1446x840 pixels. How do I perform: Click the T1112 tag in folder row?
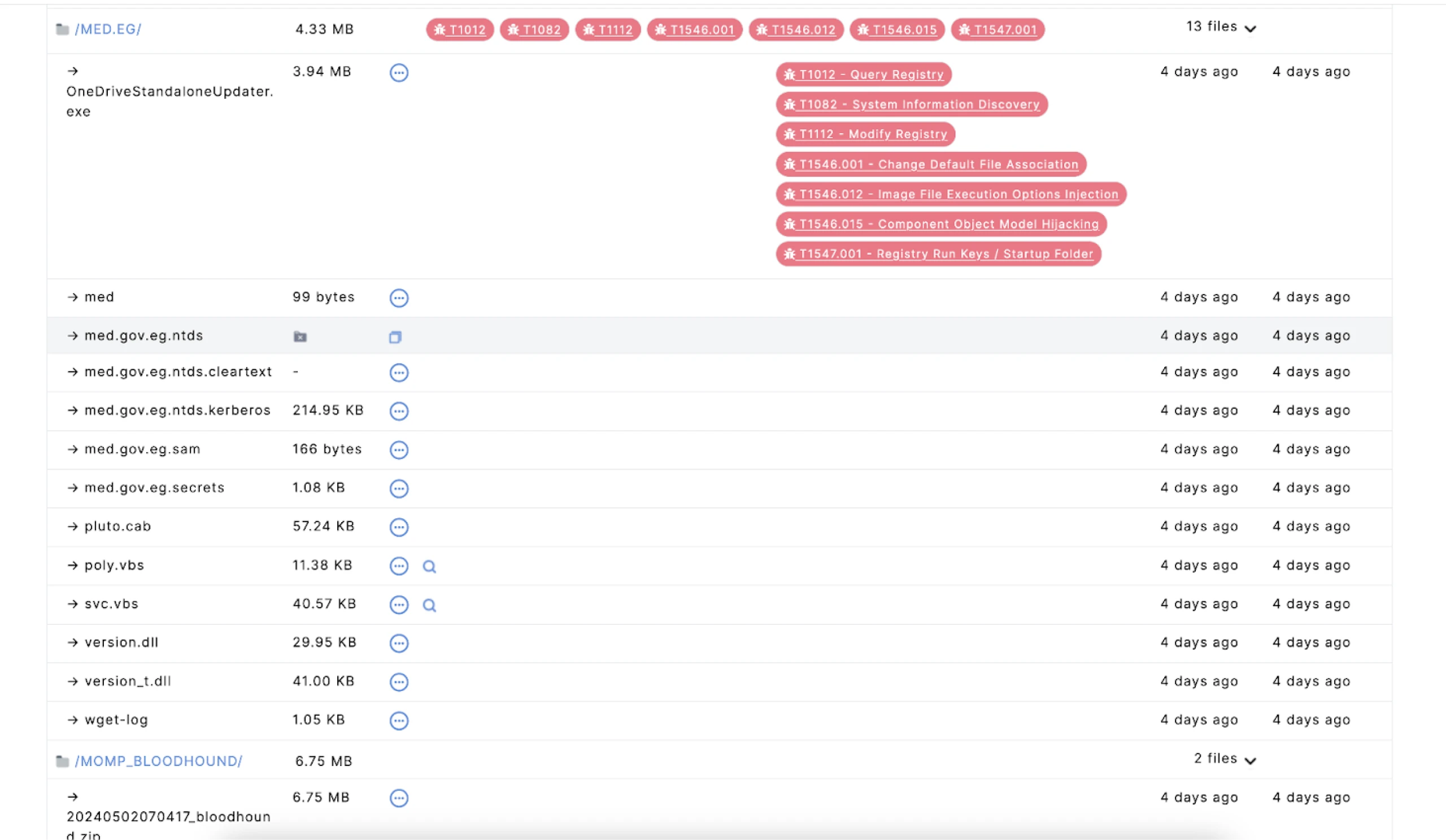[608, 30]
